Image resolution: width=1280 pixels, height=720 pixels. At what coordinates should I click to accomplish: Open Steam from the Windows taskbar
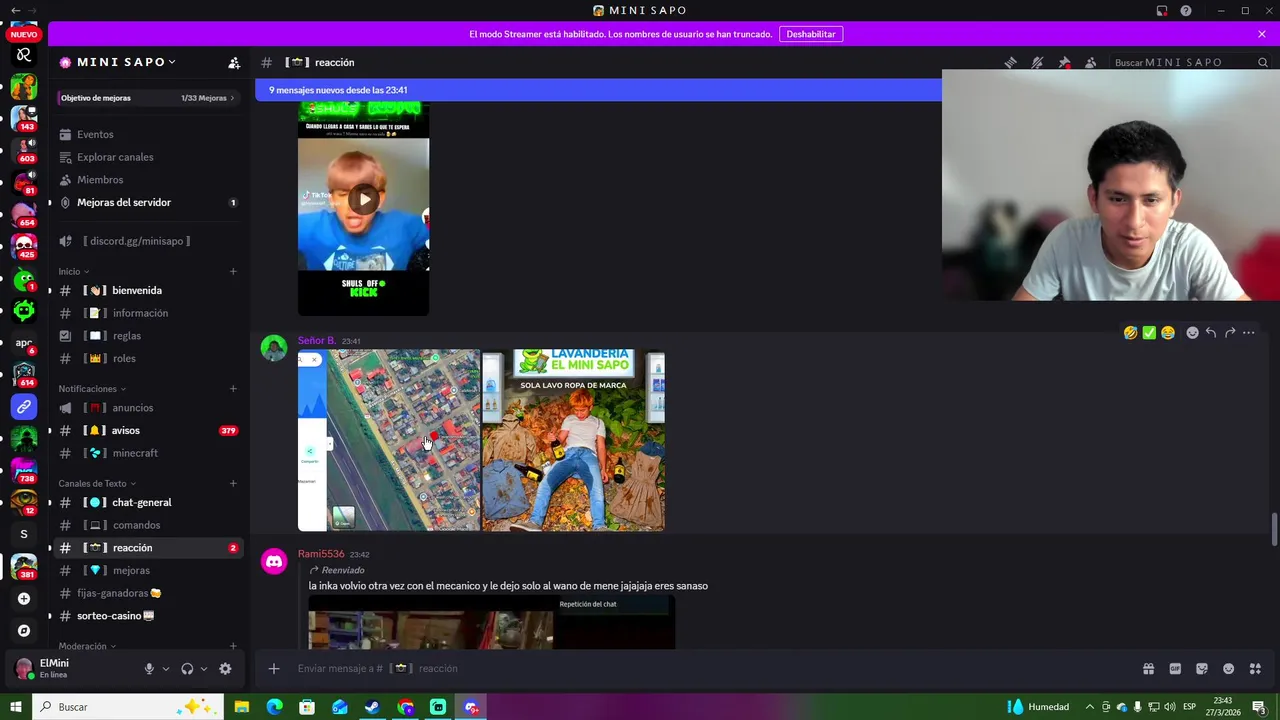tap(372, 707)
